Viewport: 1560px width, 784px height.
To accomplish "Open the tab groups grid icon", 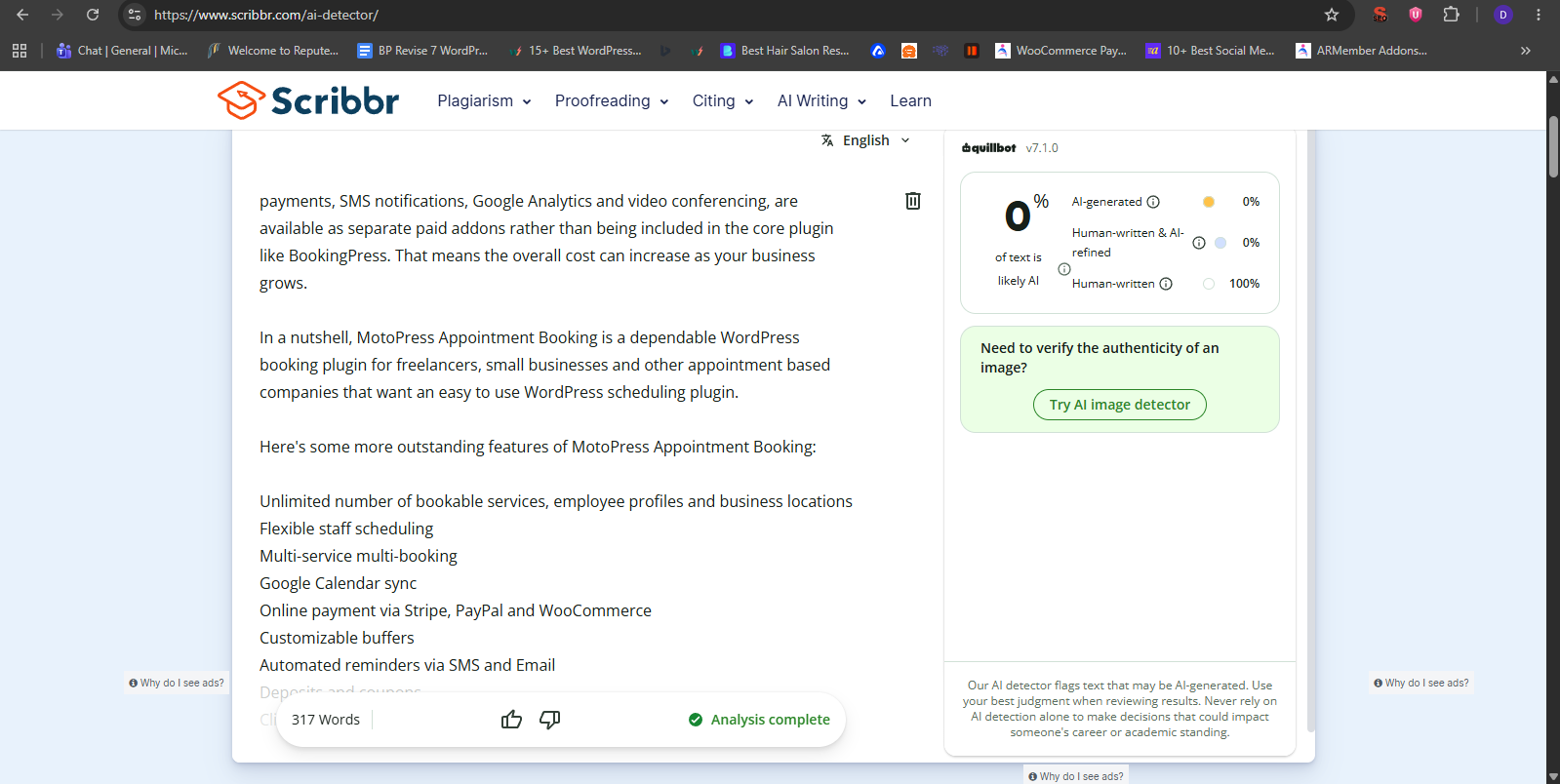I will (20, 51).
